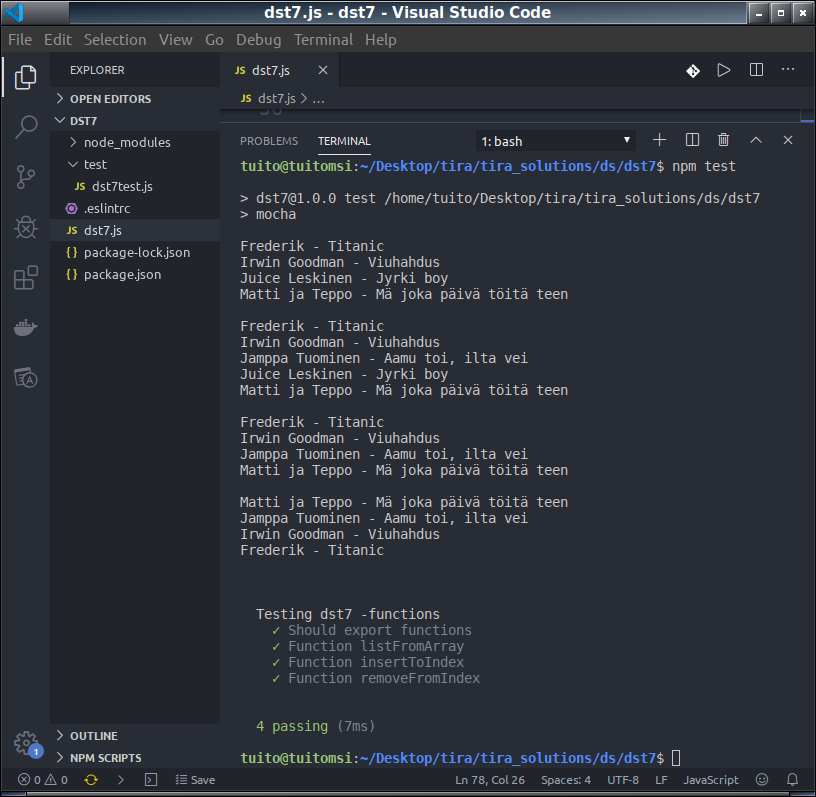Change indentation via Spaces: 4
Screen dimensions: 816x797
coord(566,780)
